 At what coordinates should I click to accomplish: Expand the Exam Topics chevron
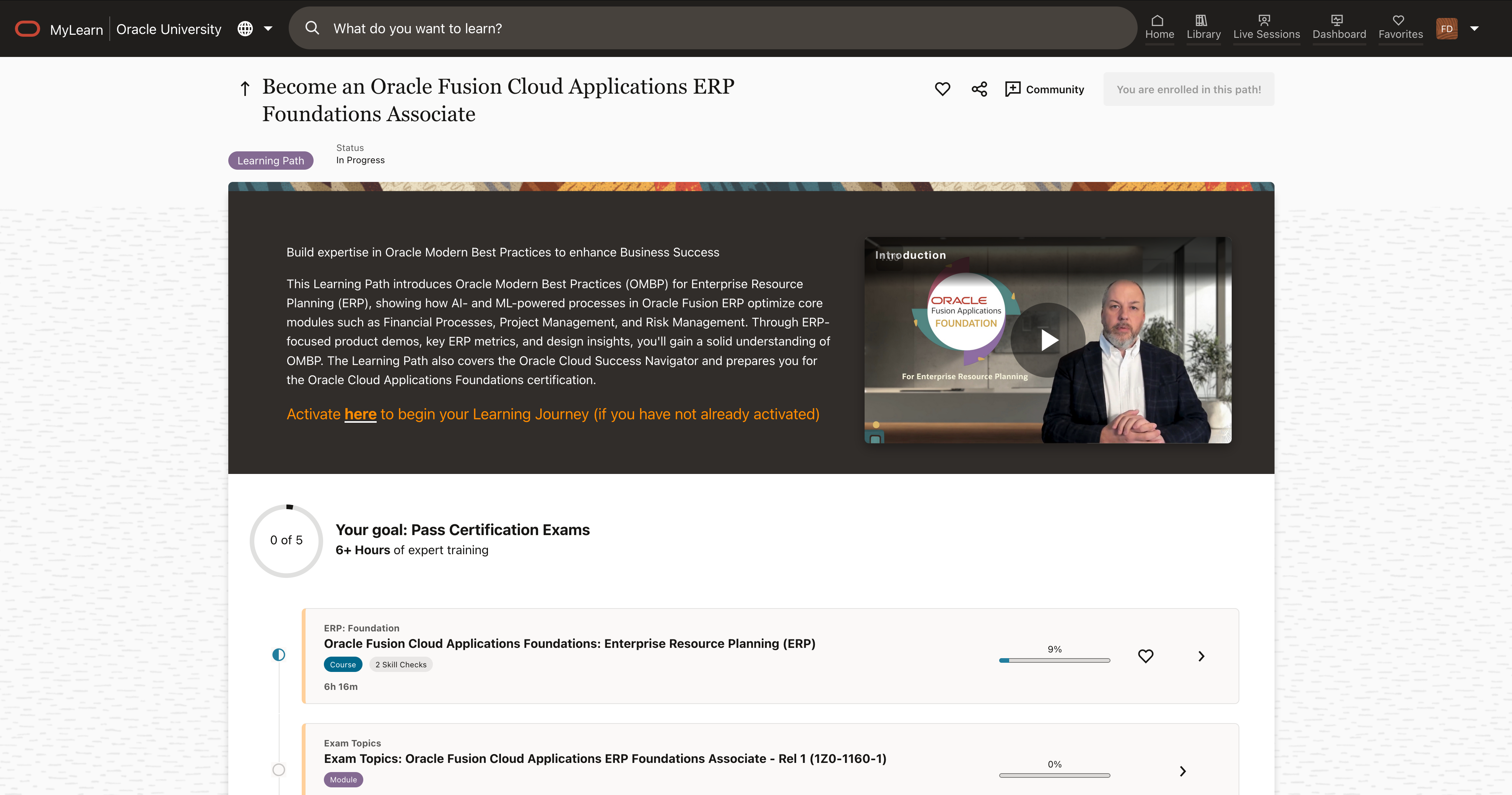pos(1183,771)
